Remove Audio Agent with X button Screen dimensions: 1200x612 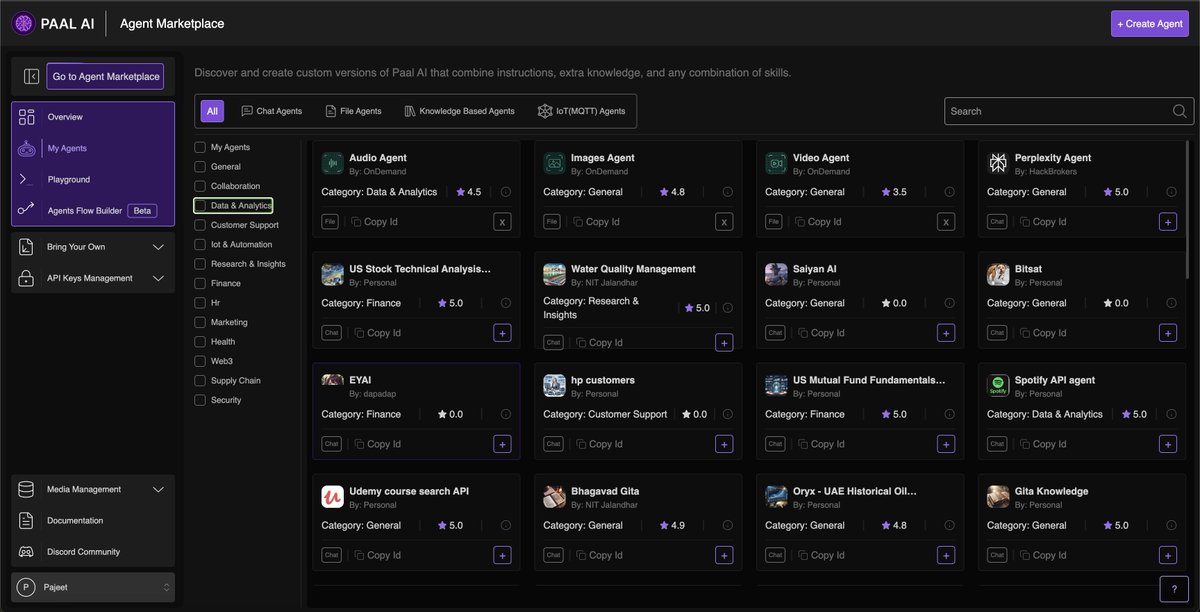pyautogui.click(x=502, y=222)
